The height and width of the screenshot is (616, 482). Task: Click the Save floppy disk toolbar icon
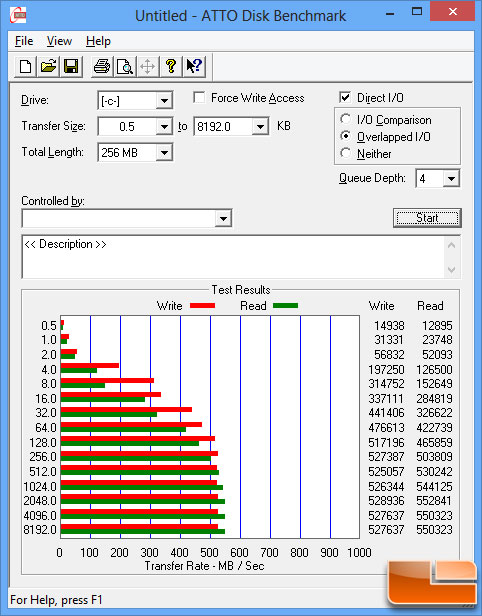point(71,66)
